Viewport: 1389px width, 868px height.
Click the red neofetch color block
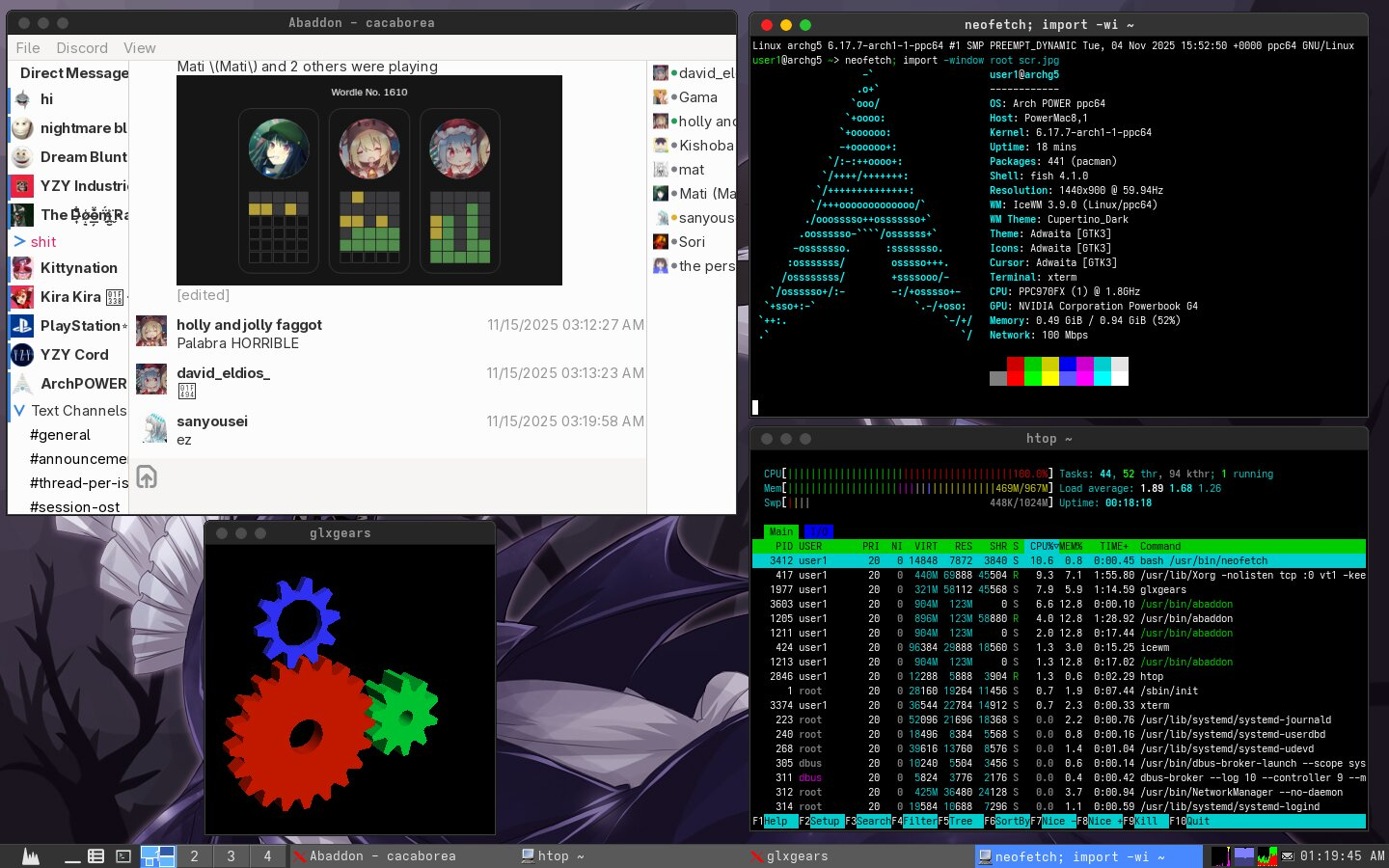[1016, 371]
